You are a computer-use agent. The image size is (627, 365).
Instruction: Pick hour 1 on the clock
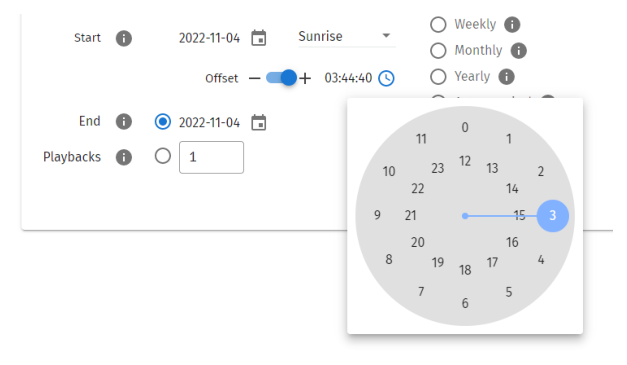509,139
